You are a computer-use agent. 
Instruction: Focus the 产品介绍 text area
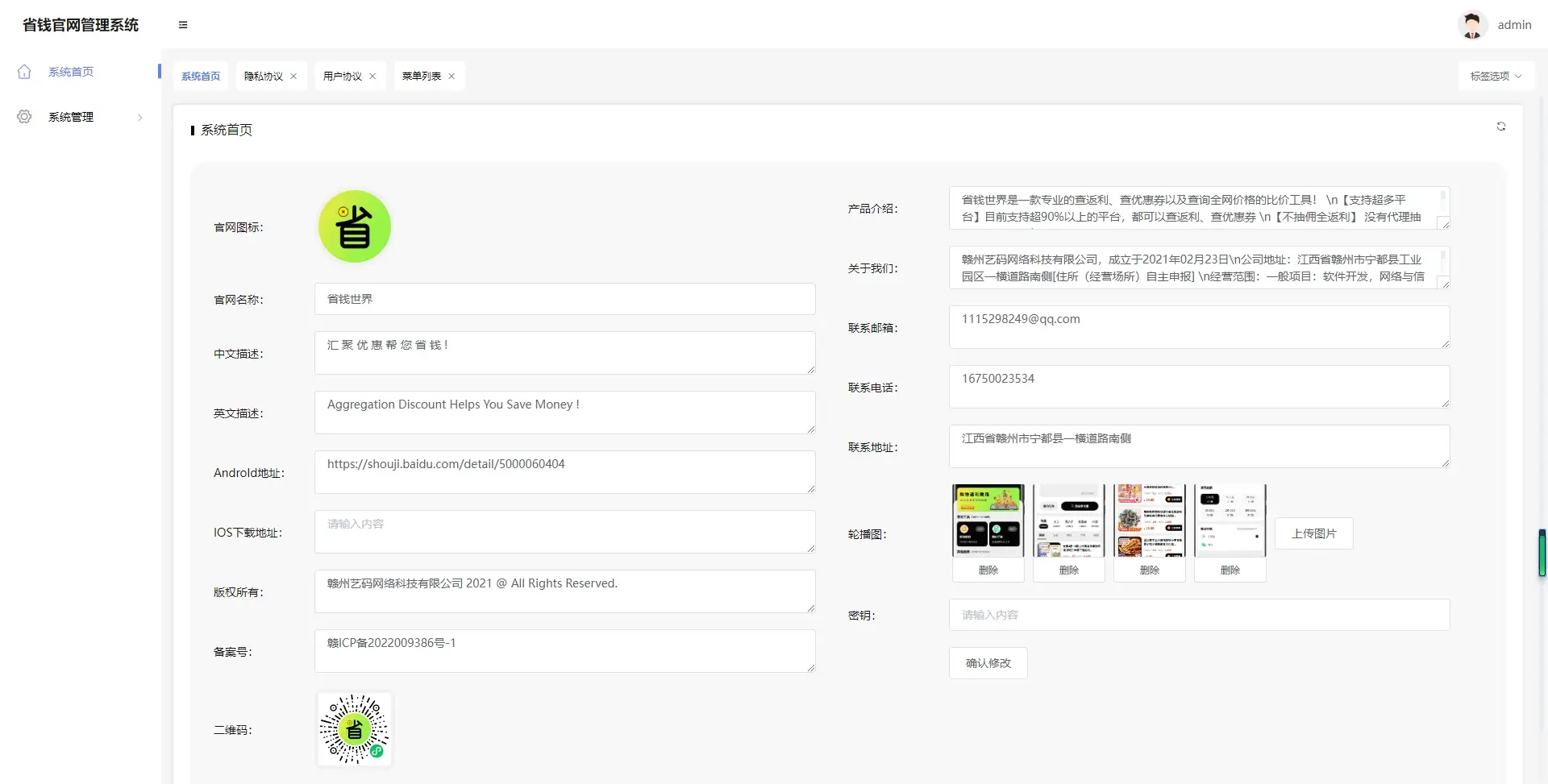coord(1200,208)
